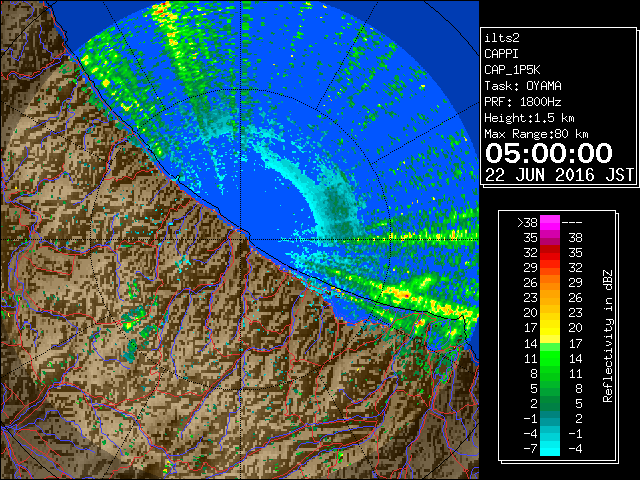Pick the bright green 11–14 dBZ swatch

550,358
